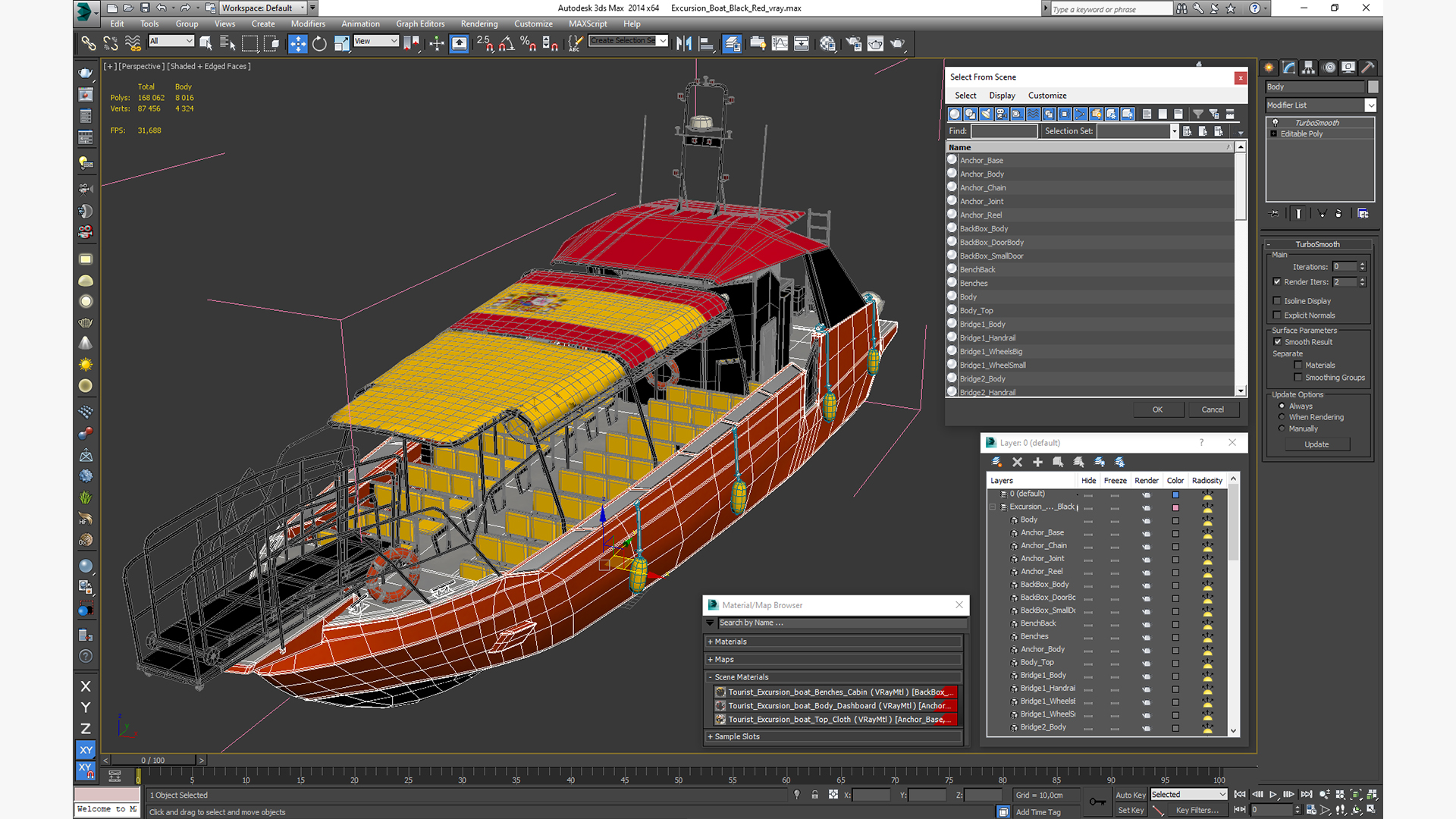Click the Select tab in Select From Scene

pyautogui.click(x=965, y=95)
